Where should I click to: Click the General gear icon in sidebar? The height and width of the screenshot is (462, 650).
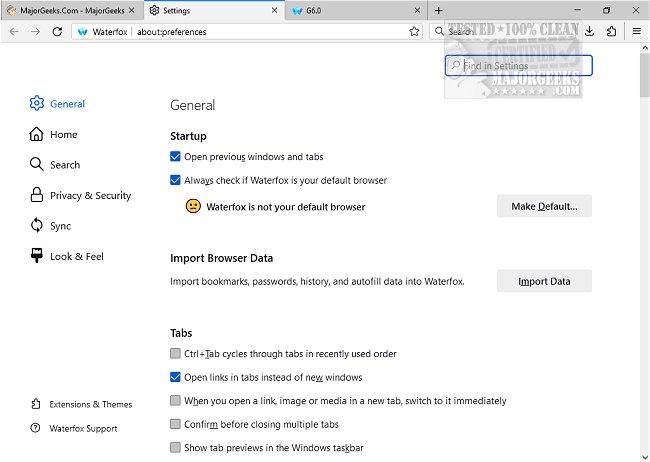(x=36, y=103)
